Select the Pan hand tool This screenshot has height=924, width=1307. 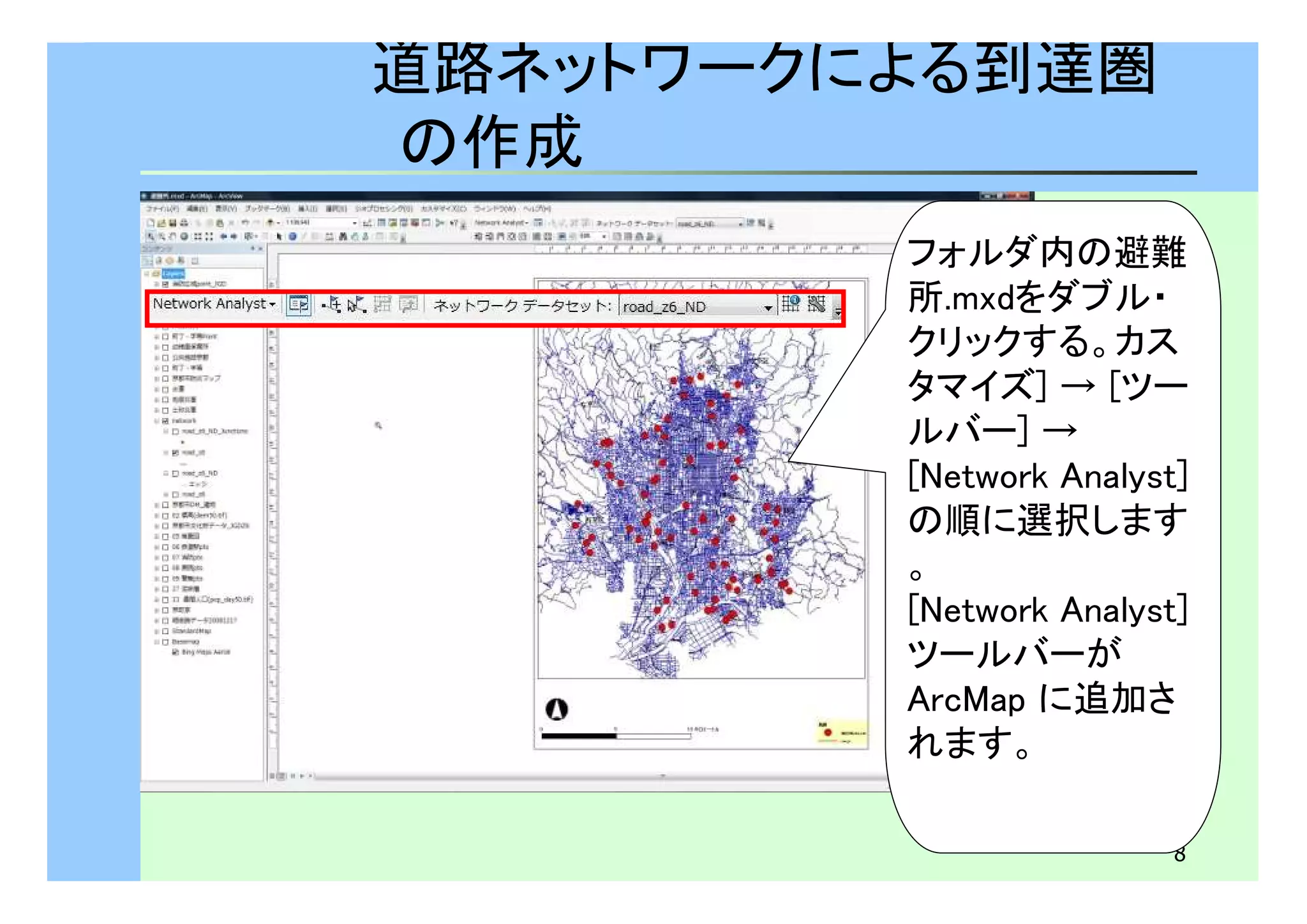[172, 236]
